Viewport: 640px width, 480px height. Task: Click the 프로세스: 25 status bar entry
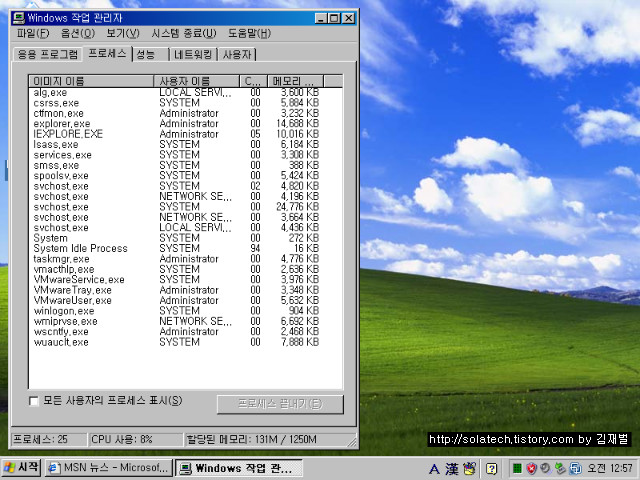49,440
